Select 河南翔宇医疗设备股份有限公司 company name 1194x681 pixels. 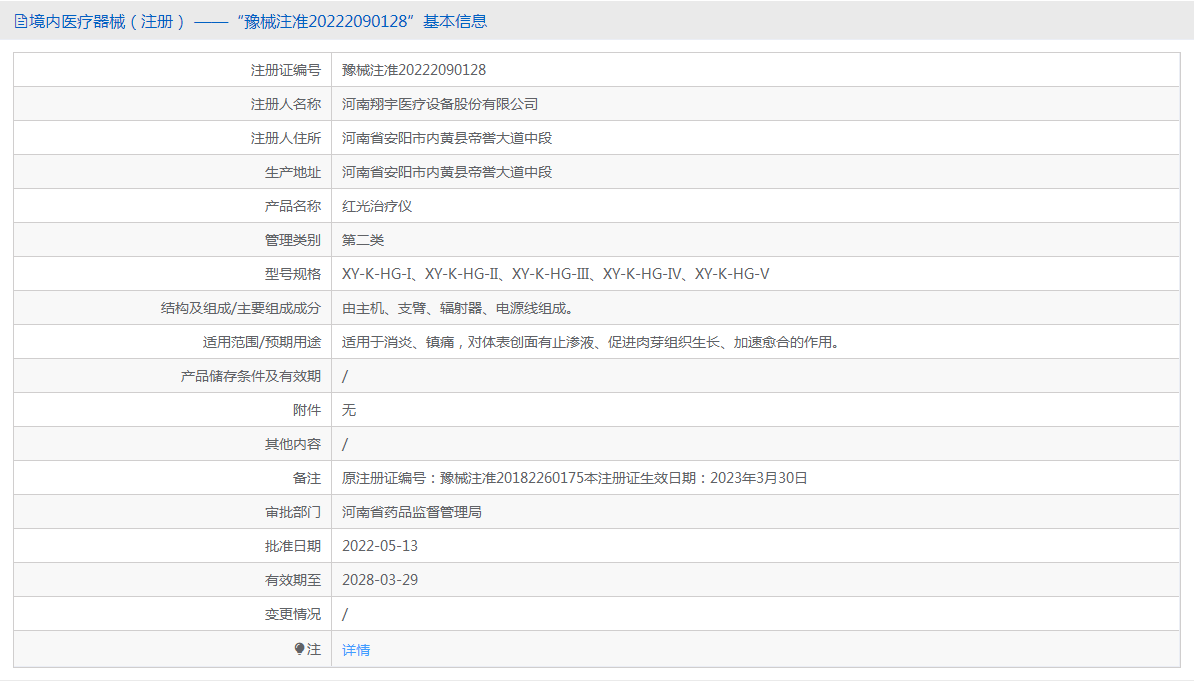pyautogui.click(x=446, y=103)
